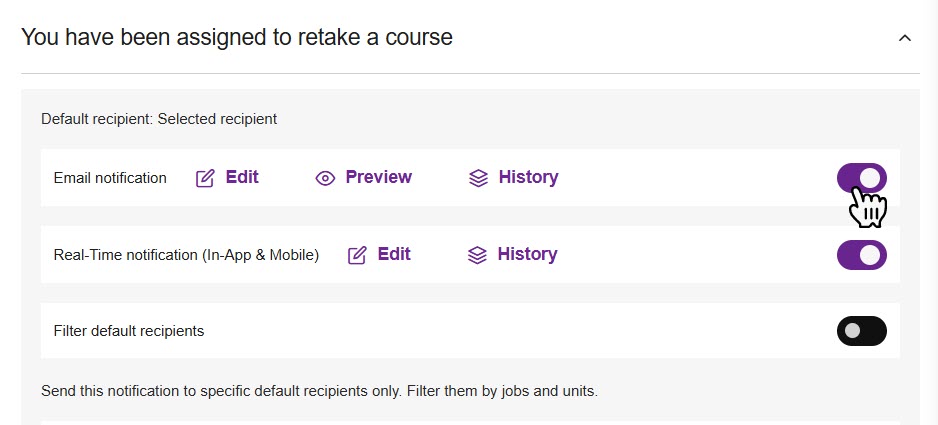Click the stacked layers icon for Email History

click(478, 178)
